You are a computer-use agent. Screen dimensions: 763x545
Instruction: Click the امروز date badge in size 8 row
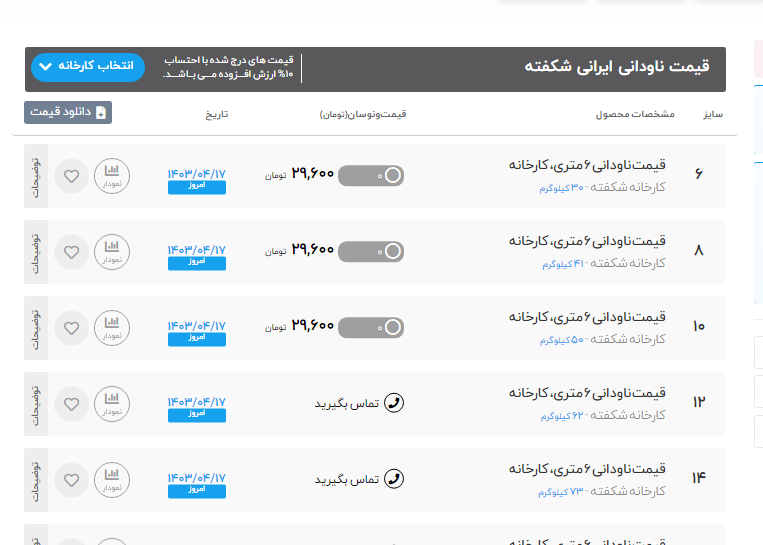(196, 263)
